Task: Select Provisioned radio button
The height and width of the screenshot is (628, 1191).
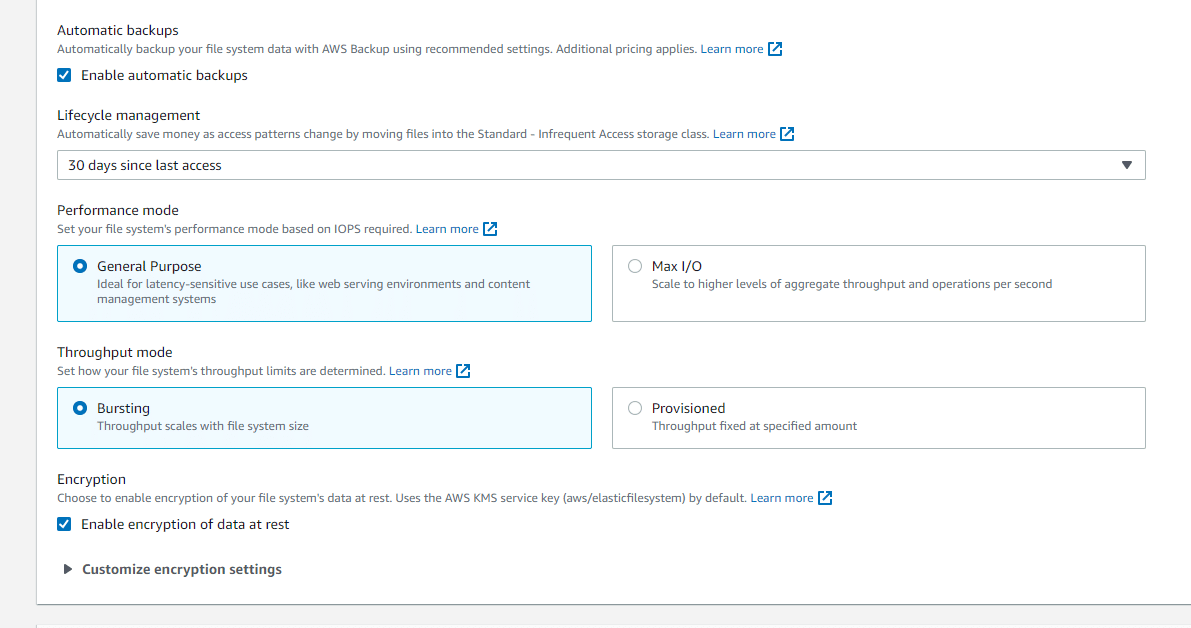Action: (635, 408)
